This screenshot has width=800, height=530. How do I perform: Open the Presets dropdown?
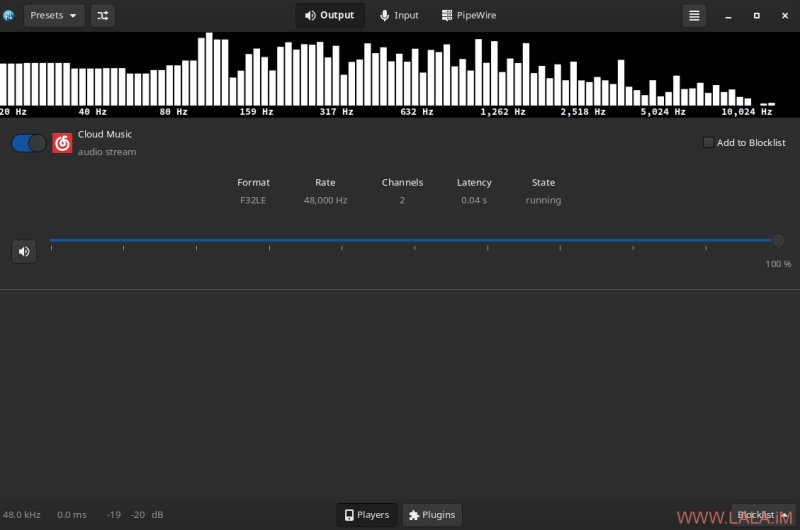click(x=54, y=15)
